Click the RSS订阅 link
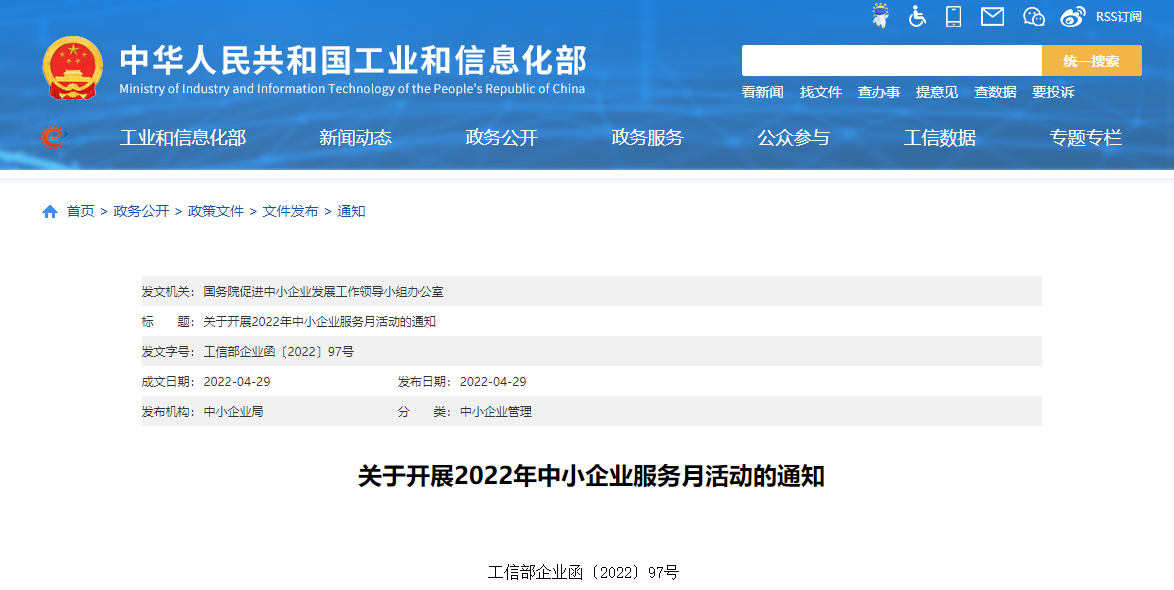 click(x=1118, y=17)
